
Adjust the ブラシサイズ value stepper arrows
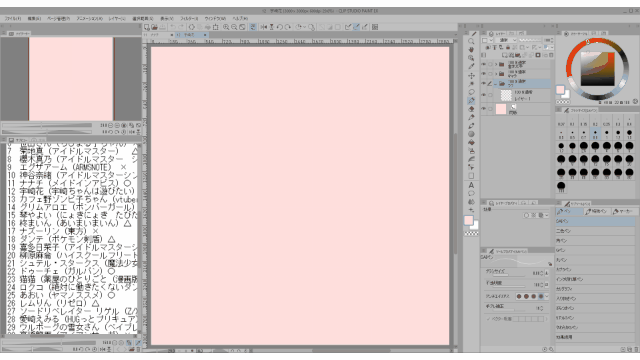click(x=542, y=273)
